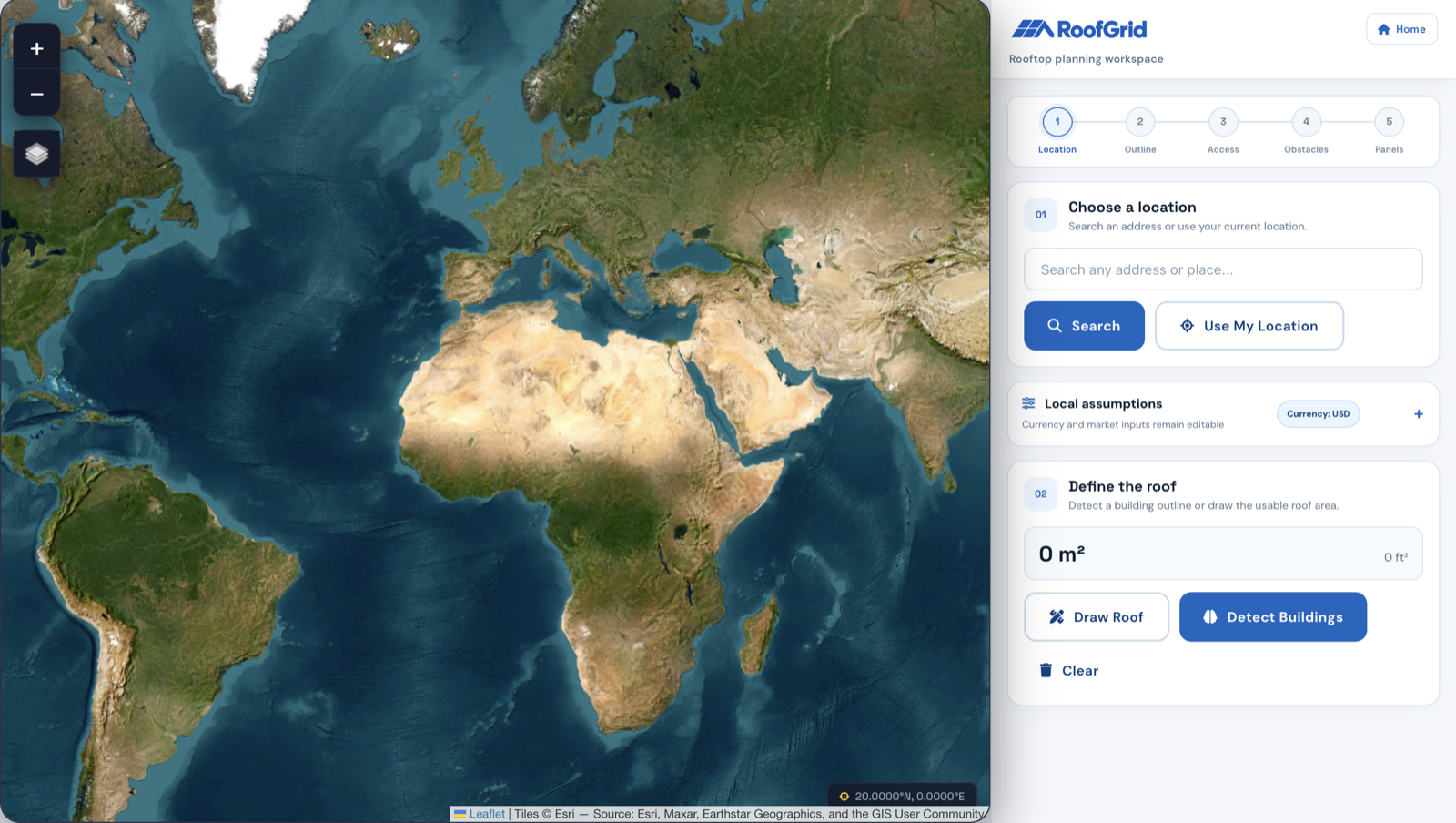Zoom out of the map
This screenshot has height=823, width=1456.
pyautogui.click(x=36, y=94)
